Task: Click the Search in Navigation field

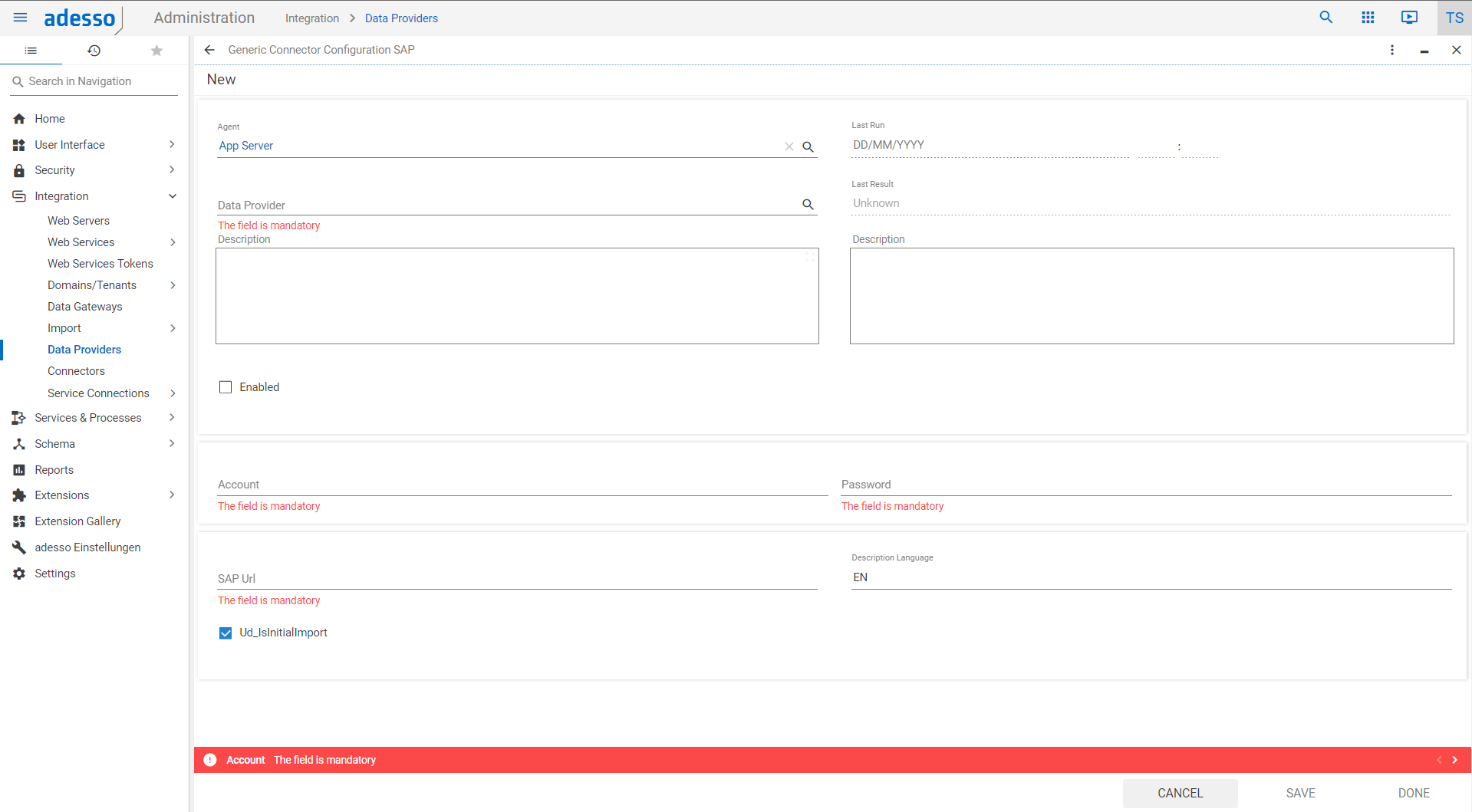Action: pyautogui.click(x=94, y=81)
